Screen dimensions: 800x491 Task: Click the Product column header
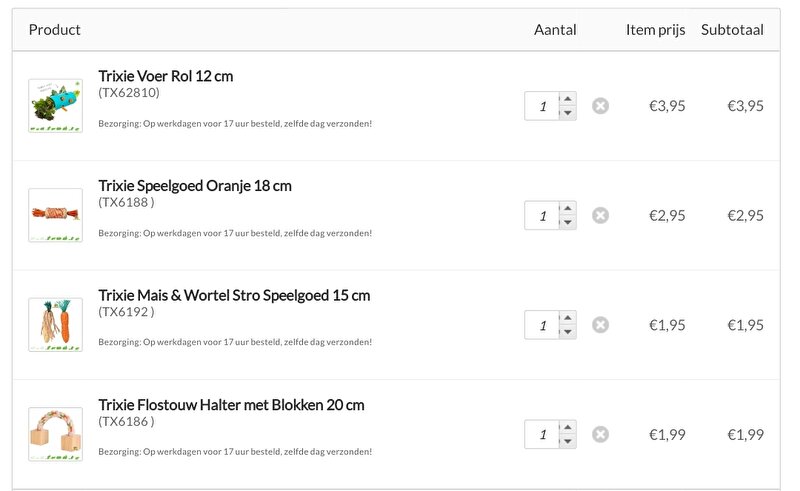coord(55,30)
